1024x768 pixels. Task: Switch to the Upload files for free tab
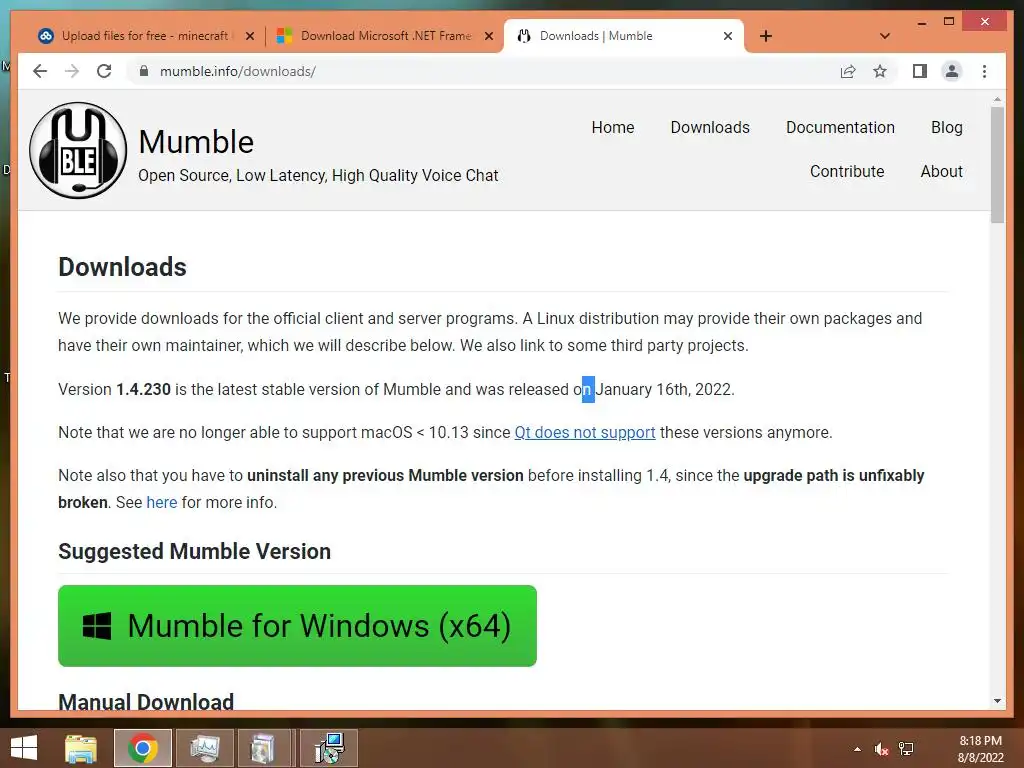pyautogui.click(x=144, y=36)
